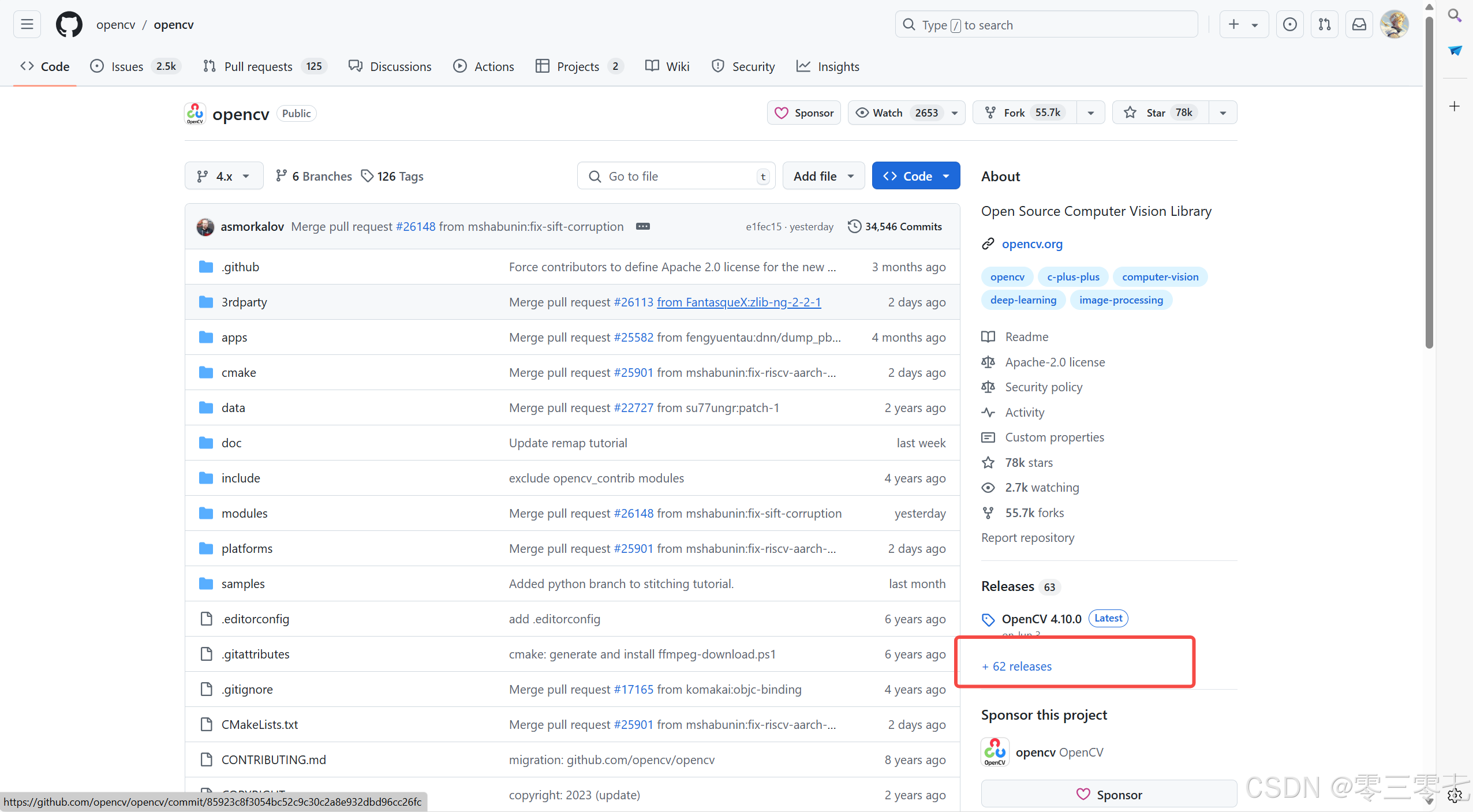Screen dimensions: 1473x812
Task: Open the 4.x branch selector dropdown
Action: [223, 176]
